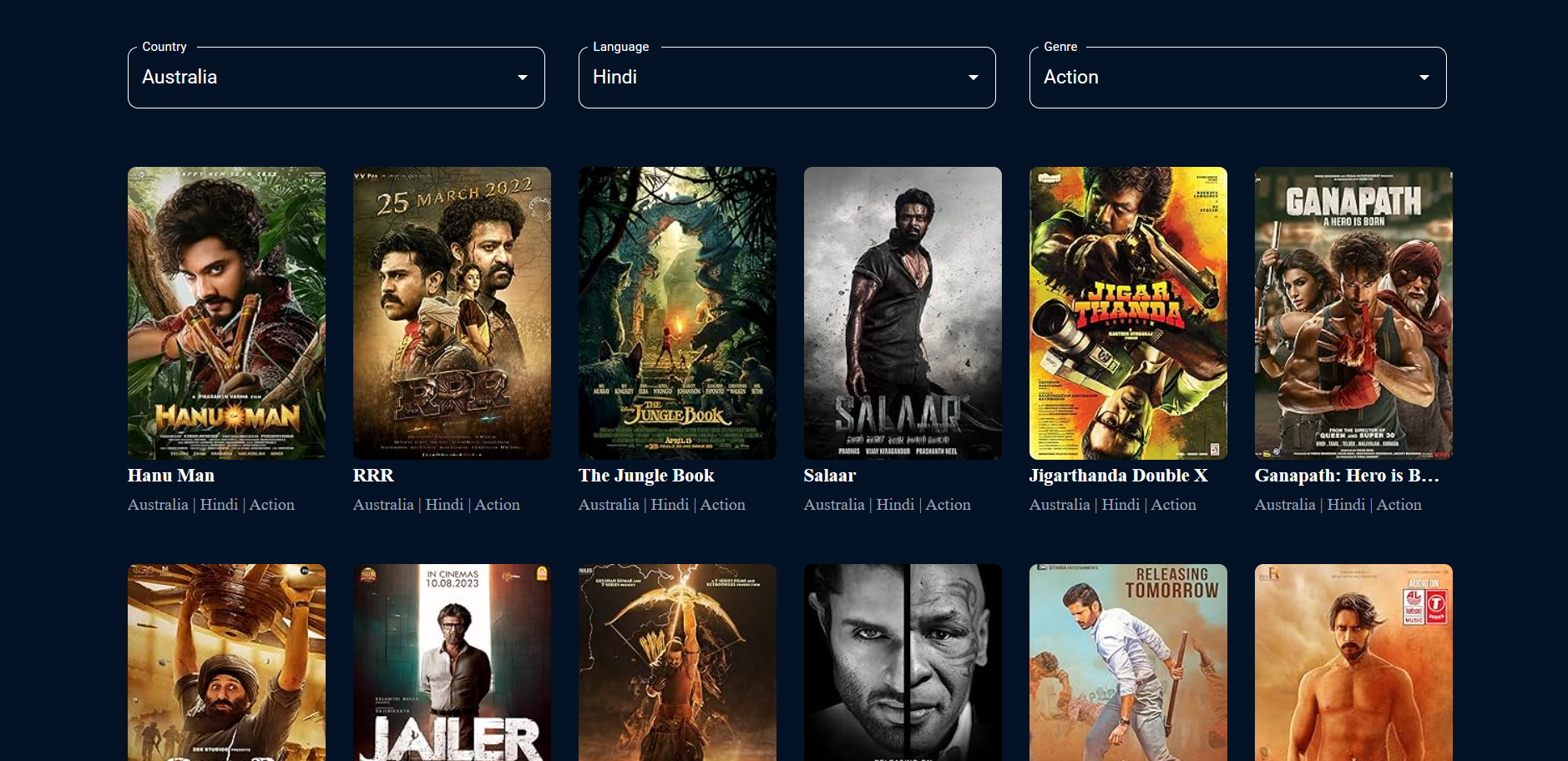Click the Salaar movie poster

(903, 313)
